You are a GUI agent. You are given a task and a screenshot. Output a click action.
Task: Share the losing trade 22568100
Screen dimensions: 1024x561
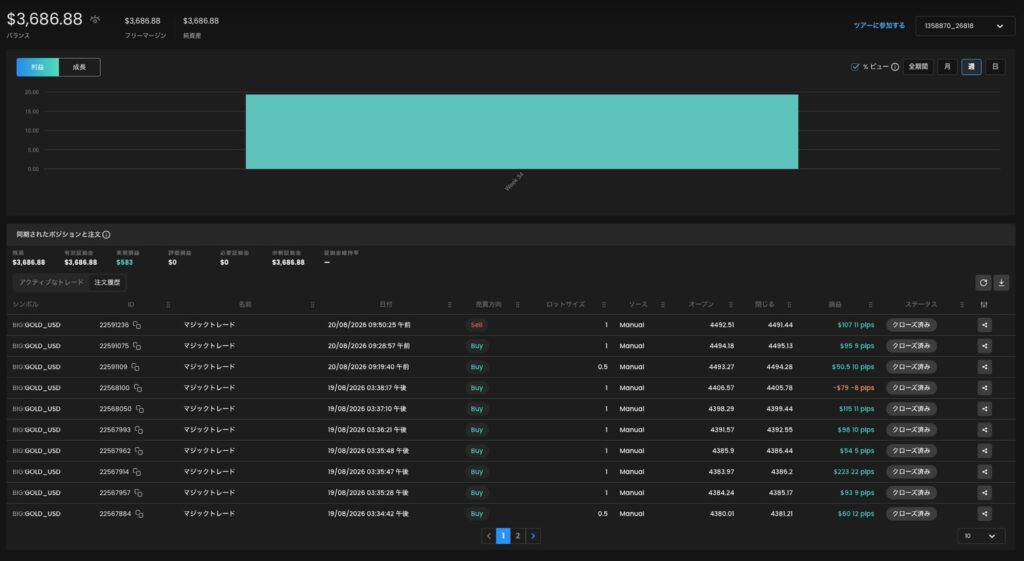point(985,388)
